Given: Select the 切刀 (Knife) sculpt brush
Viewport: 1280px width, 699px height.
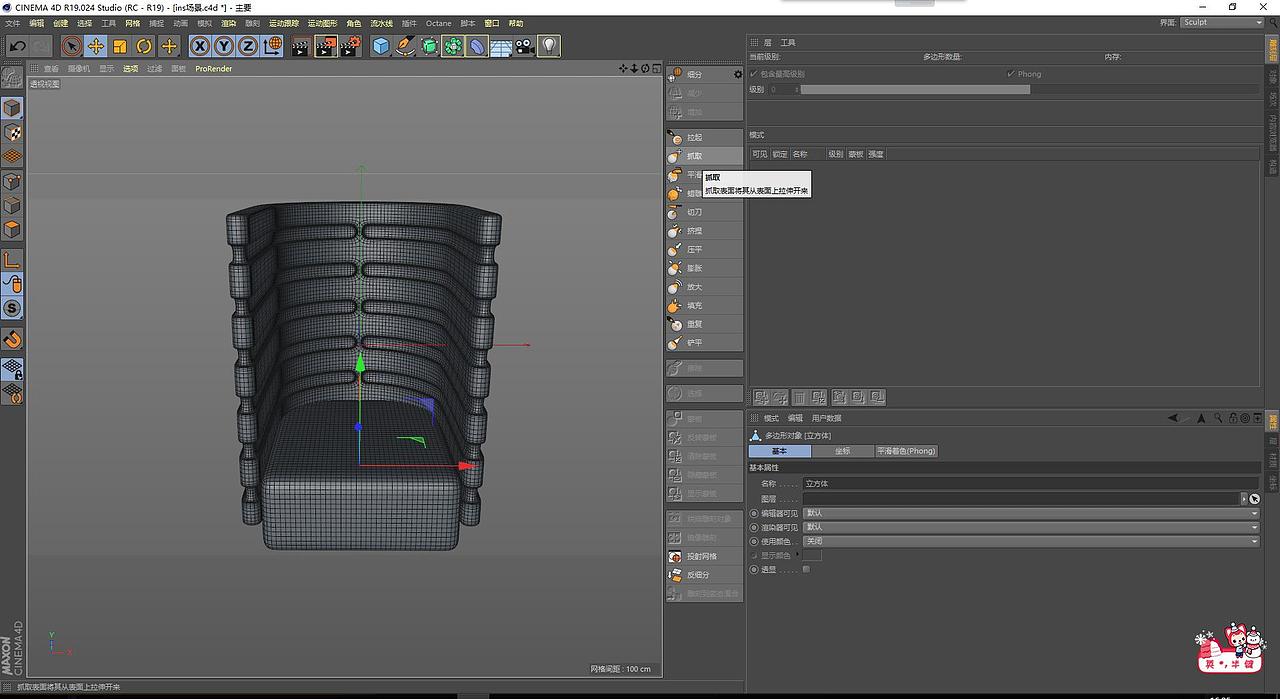Looking at the screenshot, I should pyautogui.click(x=704, y=212).
